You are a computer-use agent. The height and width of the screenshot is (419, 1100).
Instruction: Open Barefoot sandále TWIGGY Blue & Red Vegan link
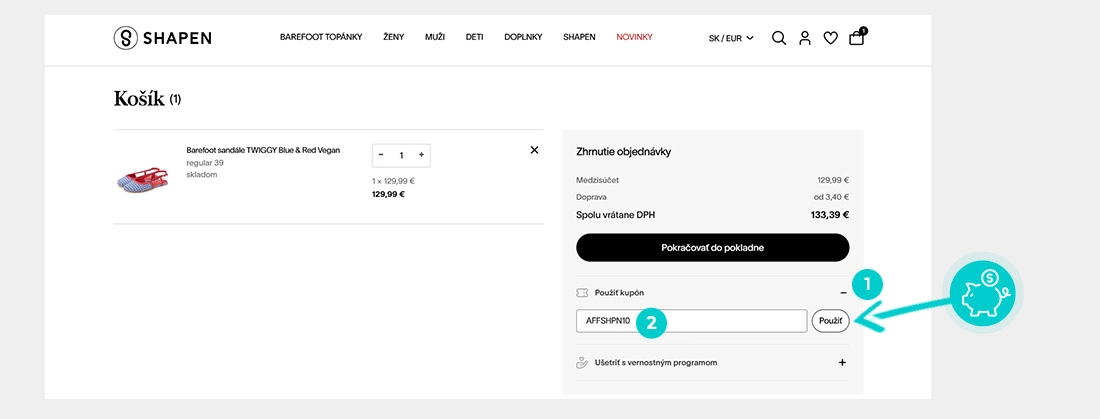click(x=263, y=150)
